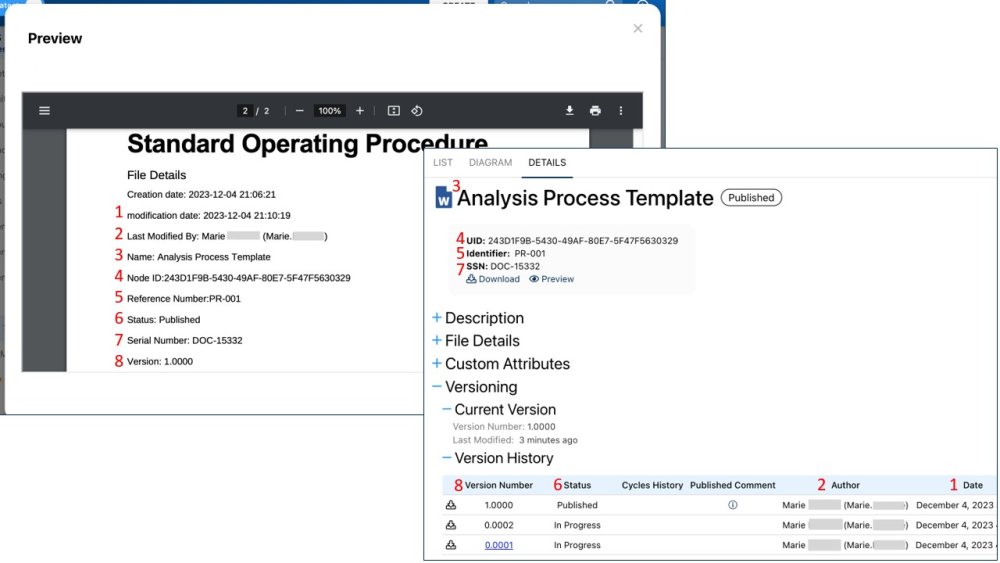This screenshot has height=563, width=1000.
Task: Click In Progress status in 0.0002 row
Action: [577, 525]
